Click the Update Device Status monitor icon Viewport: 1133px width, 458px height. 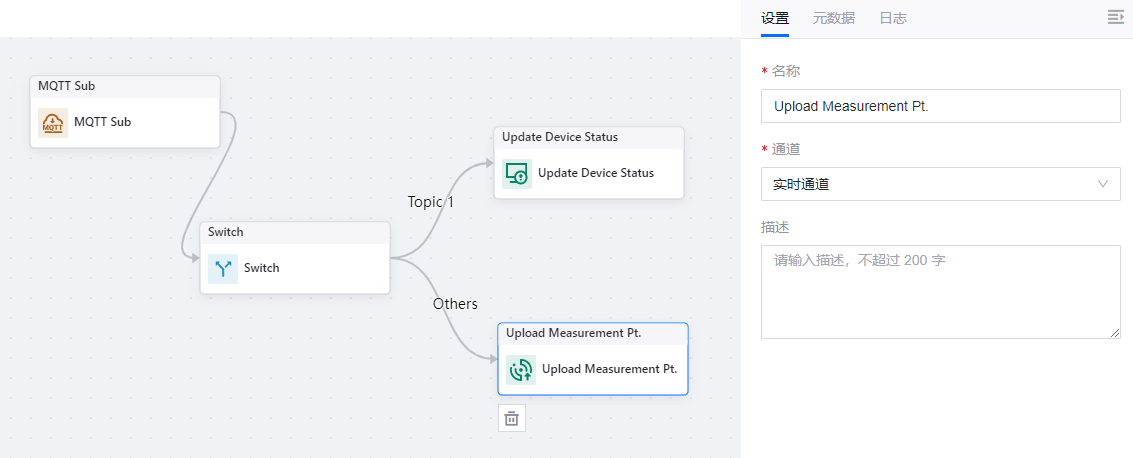pos(517,173)
